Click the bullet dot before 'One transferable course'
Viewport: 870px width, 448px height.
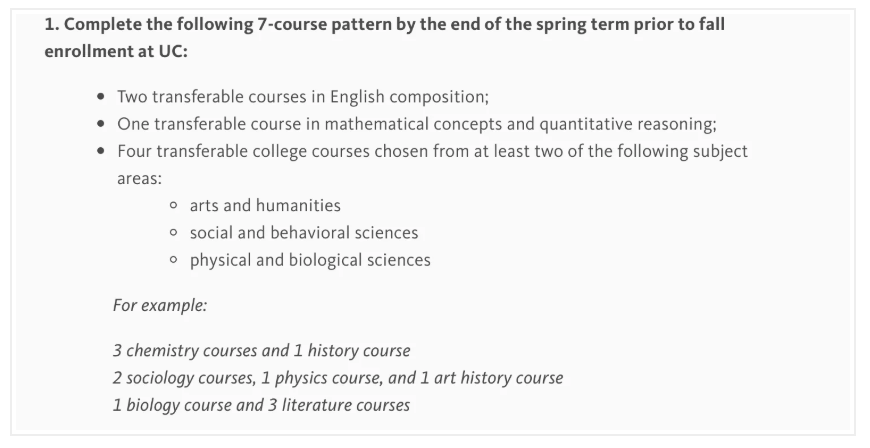101,125
